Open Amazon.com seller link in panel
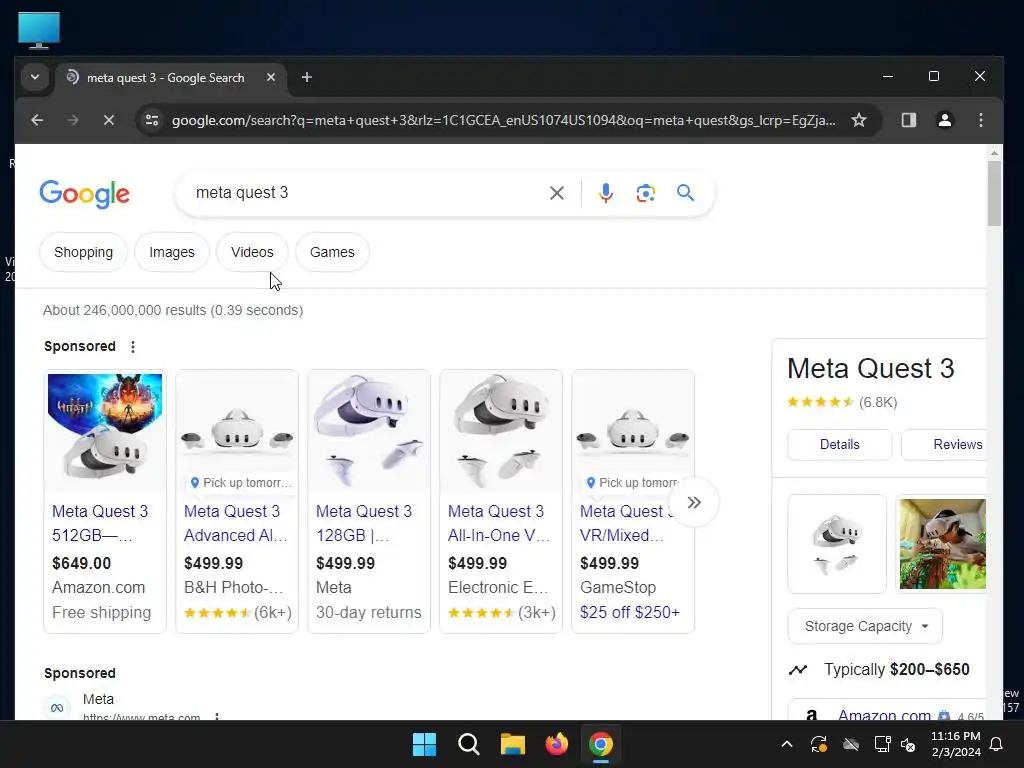1024x768 pixels. click(x=884, y=714)
